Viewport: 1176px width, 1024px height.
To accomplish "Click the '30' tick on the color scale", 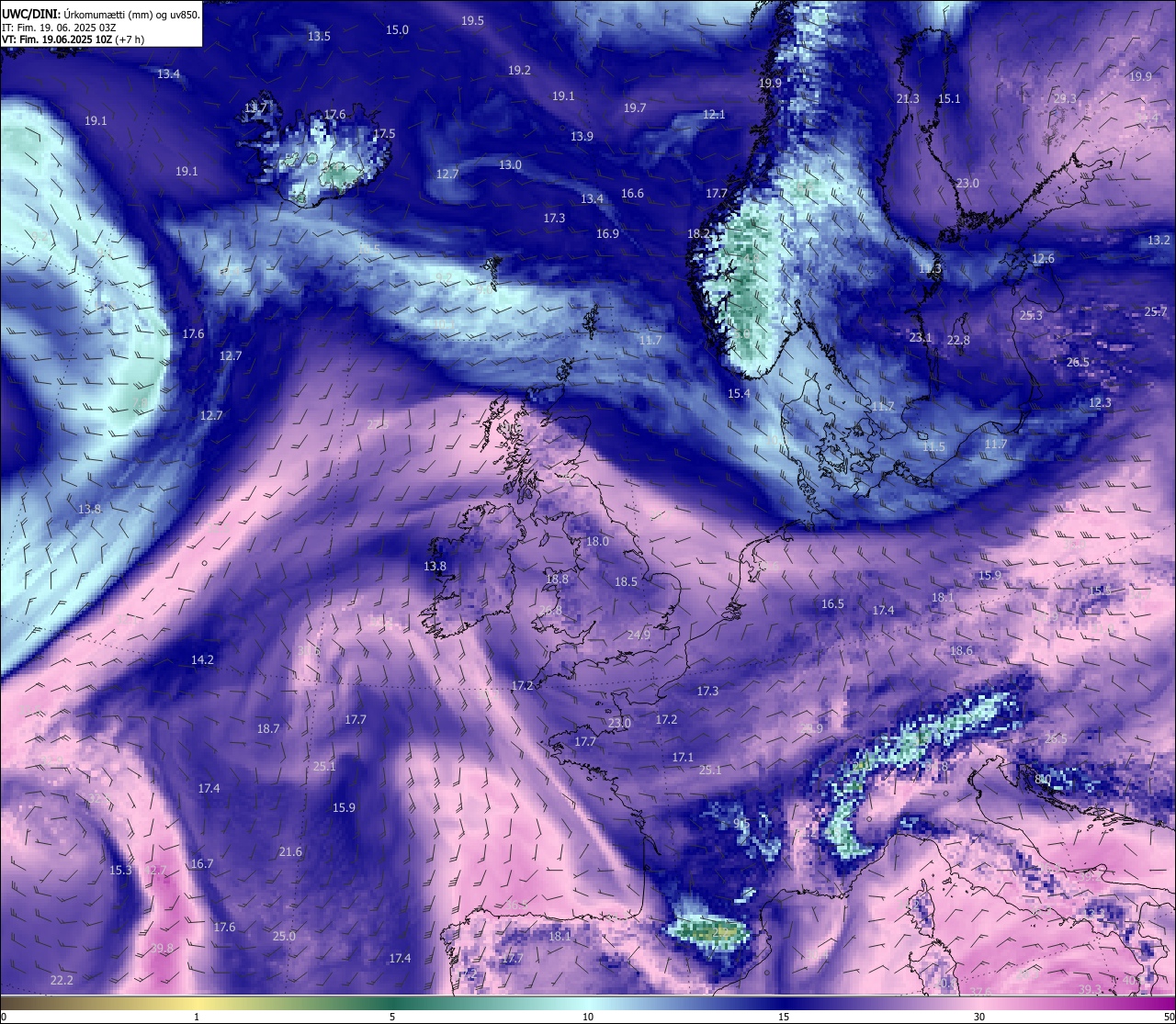I will (979, 1017).
